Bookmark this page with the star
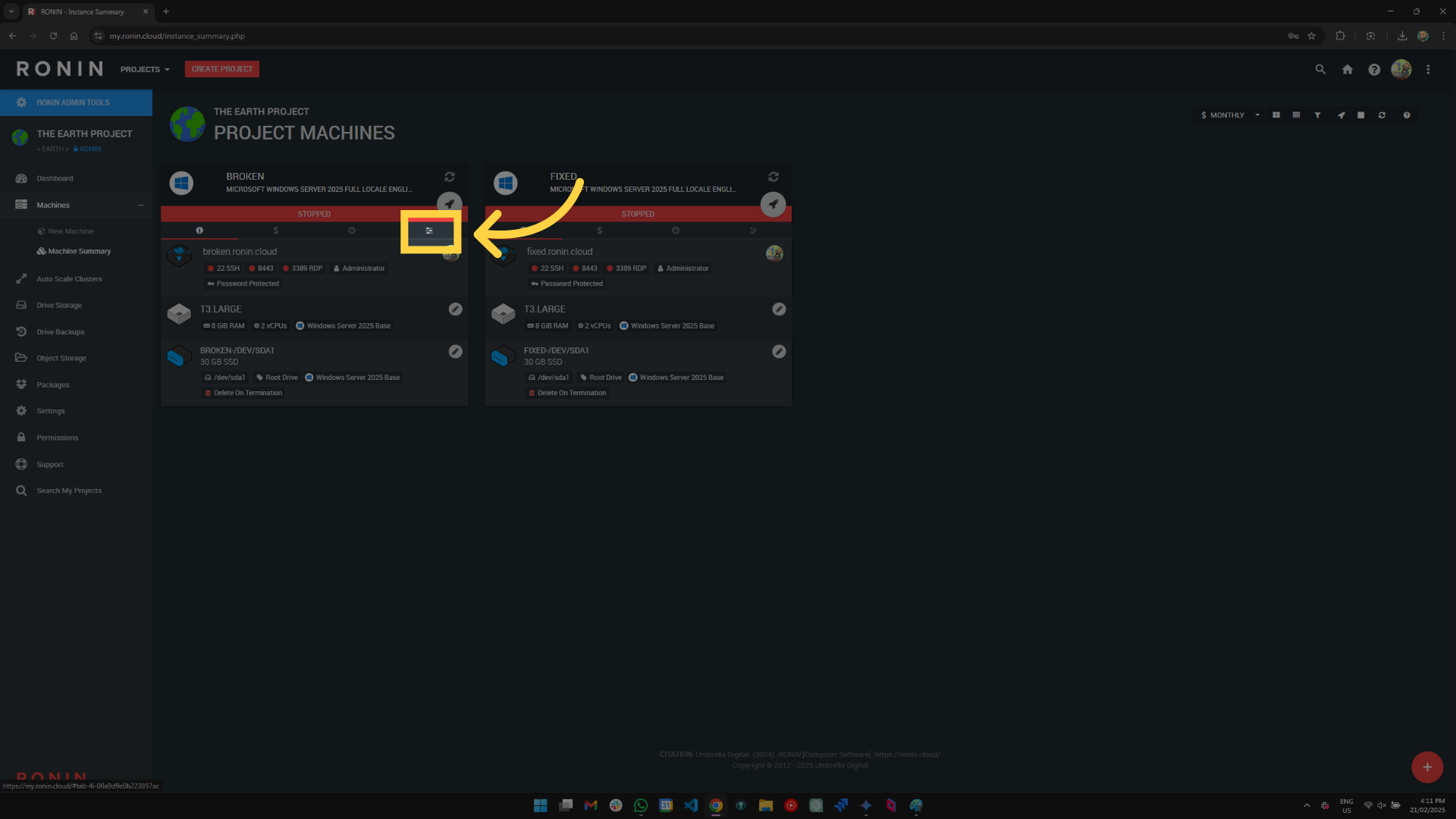 point(1311,36)
